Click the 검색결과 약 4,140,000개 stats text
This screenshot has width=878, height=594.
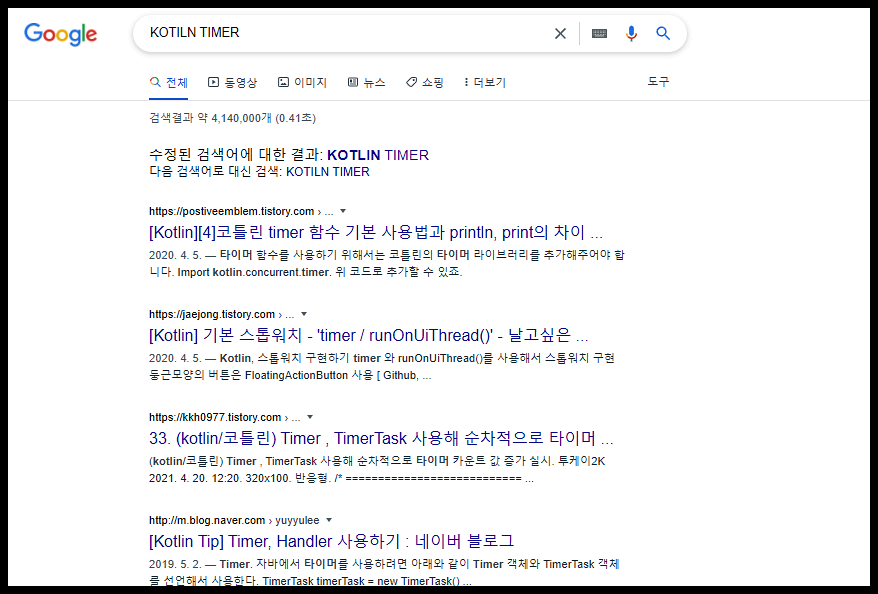[232, 118]
